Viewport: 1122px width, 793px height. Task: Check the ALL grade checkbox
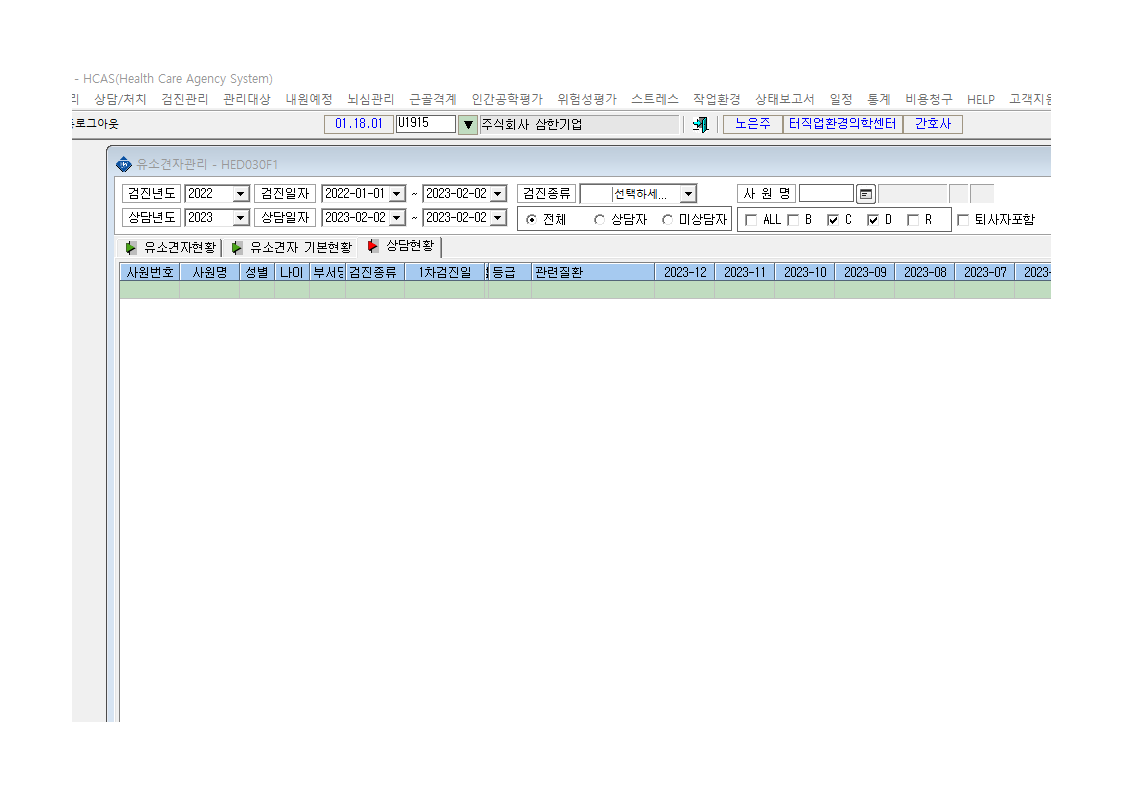[751, 220]
